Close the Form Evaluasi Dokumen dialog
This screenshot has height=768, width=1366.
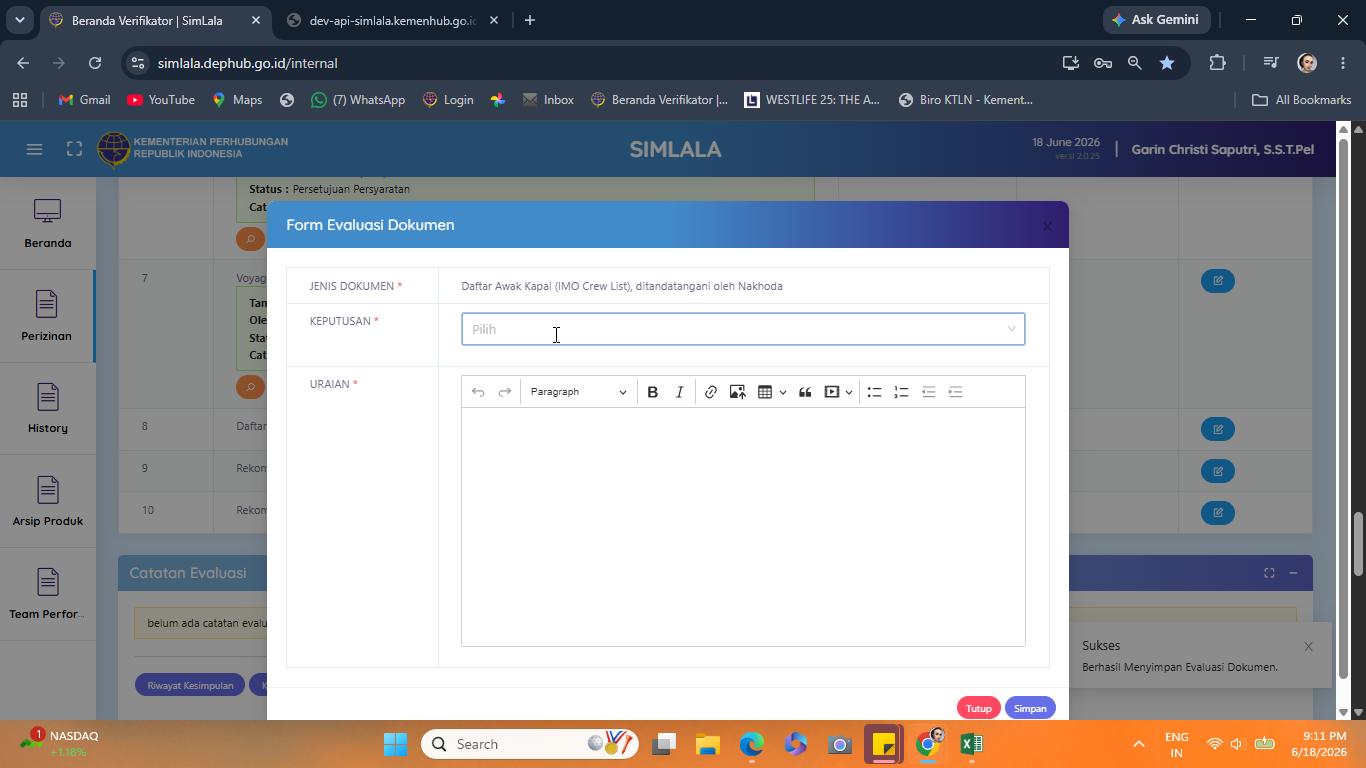(x=1047, y=226)
